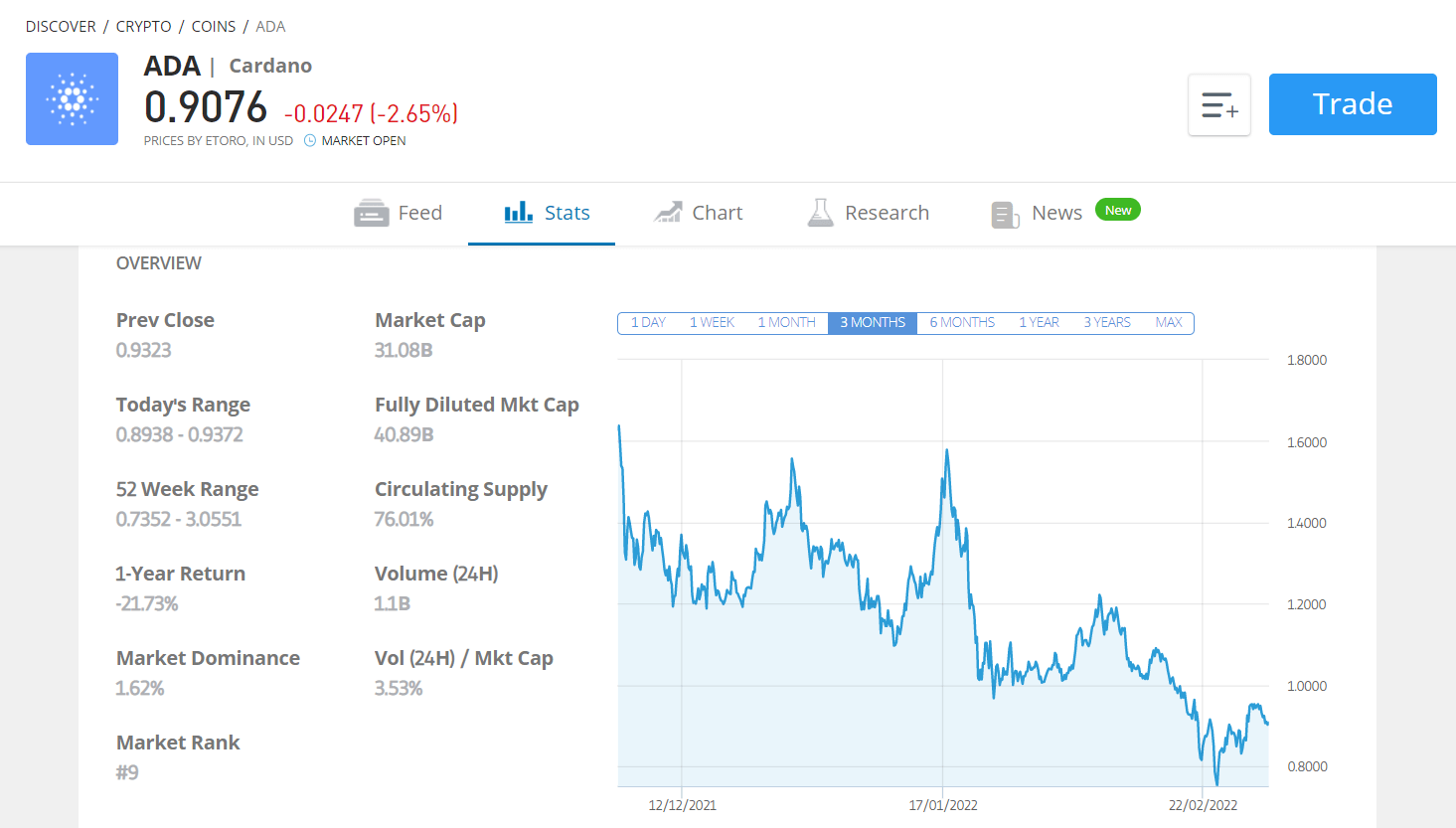Click the Prev Close value 0.9323
Screen dimensions: 1456x828
coord(144,350)
